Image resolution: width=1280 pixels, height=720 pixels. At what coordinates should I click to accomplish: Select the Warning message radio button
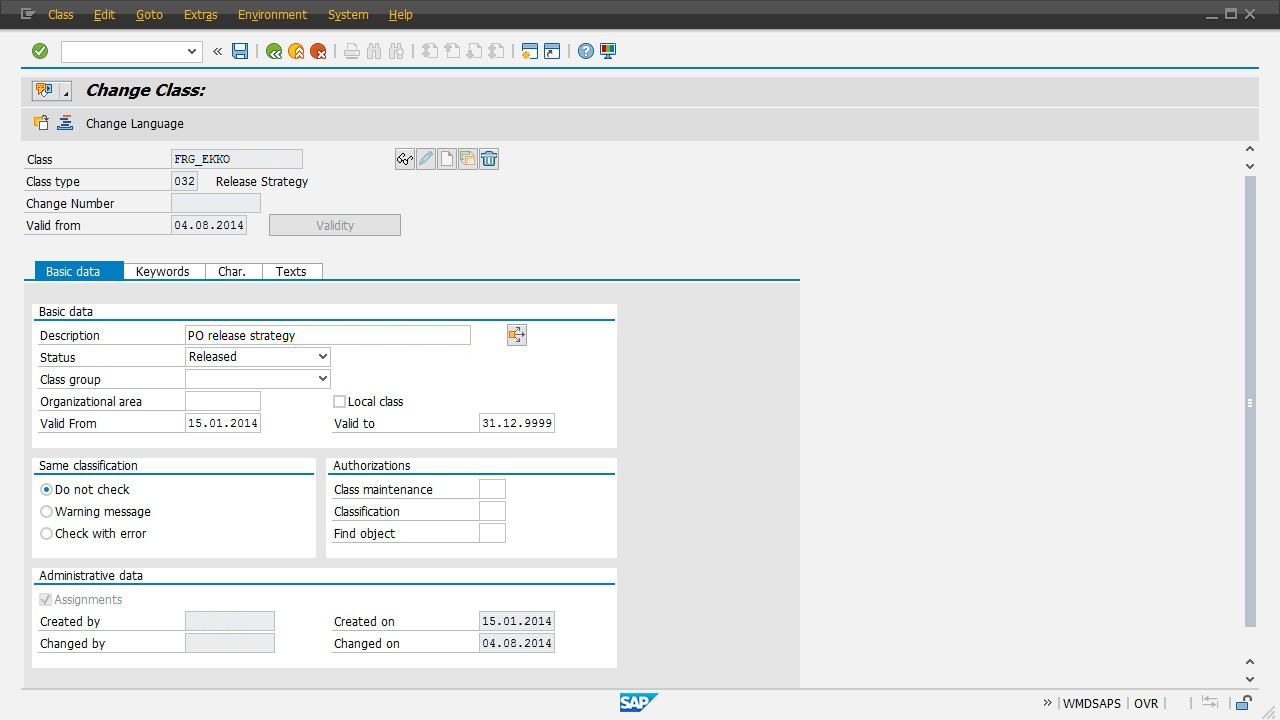(47, 512)
